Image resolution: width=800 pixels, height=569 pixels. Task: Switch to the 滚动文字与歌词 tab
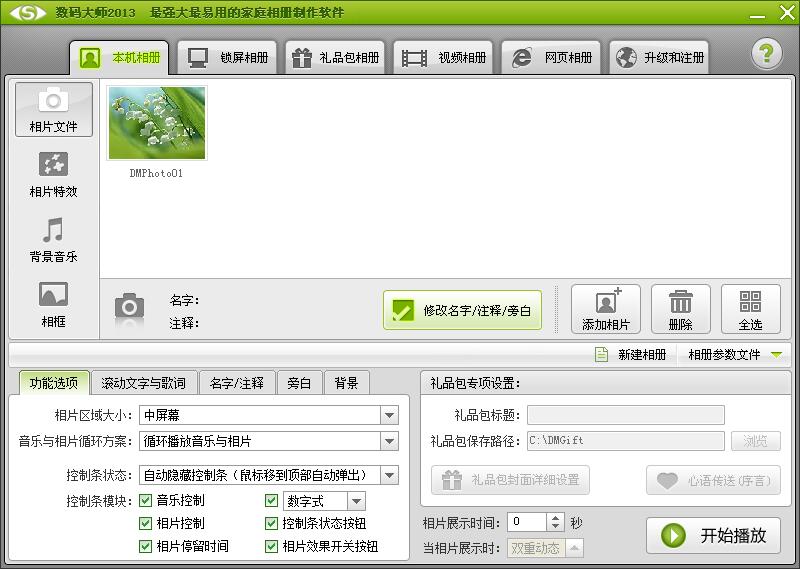click(x=143, y=383)
